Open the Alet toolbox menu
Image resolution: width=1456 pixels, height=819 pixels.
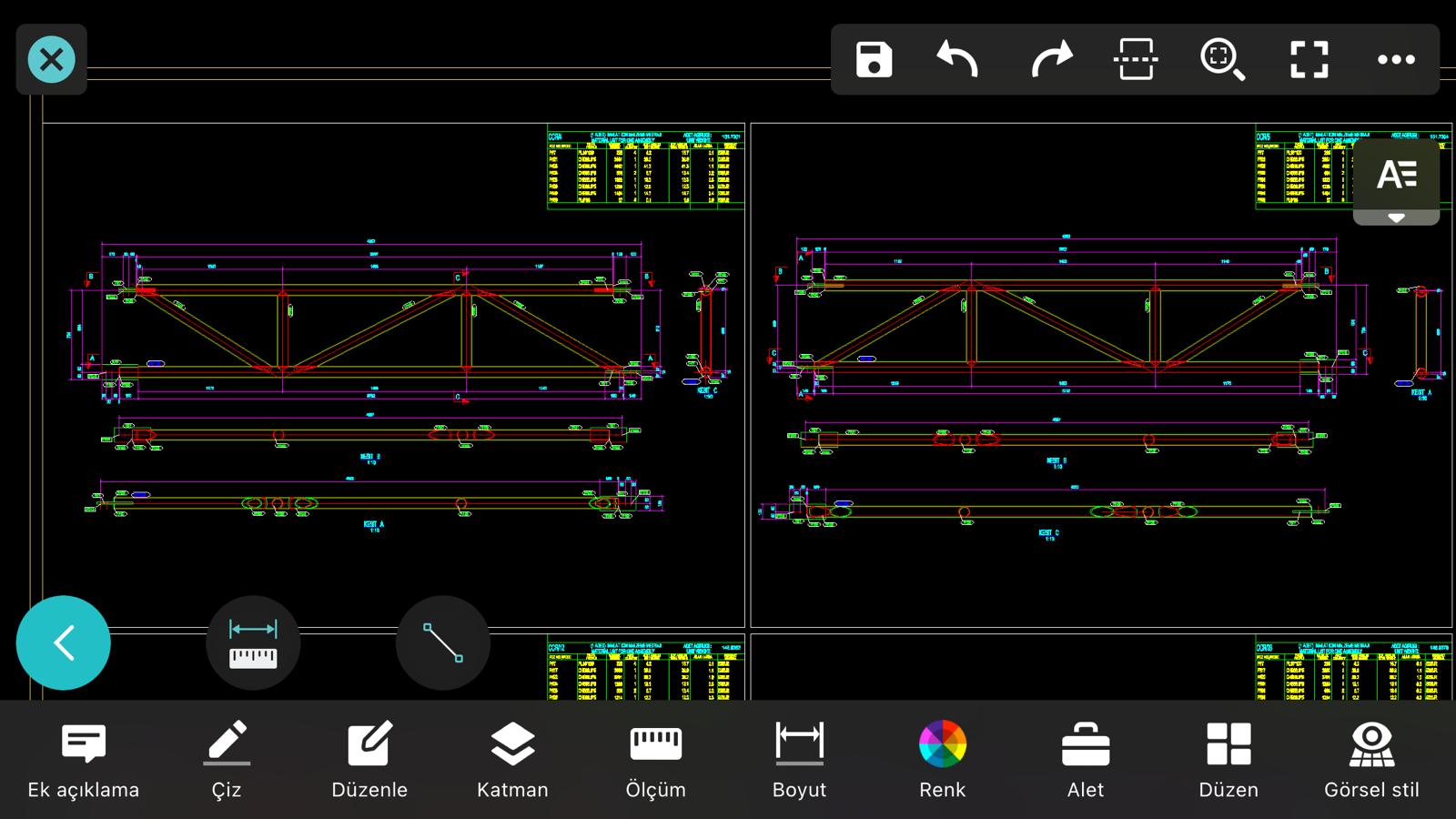pos(1086,760)
